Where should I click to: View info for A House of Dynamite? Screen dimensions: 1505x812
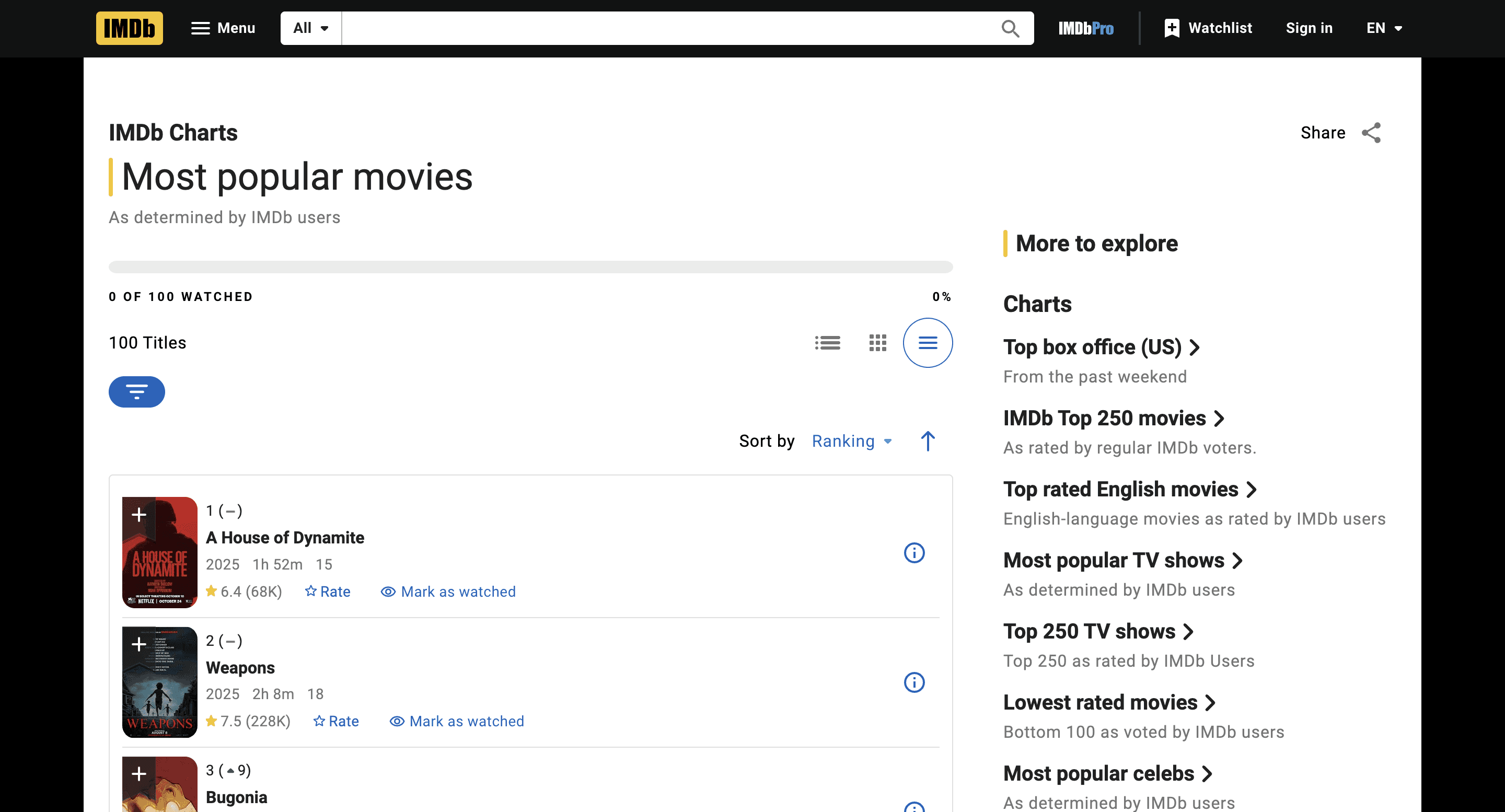tap(914, 553)
